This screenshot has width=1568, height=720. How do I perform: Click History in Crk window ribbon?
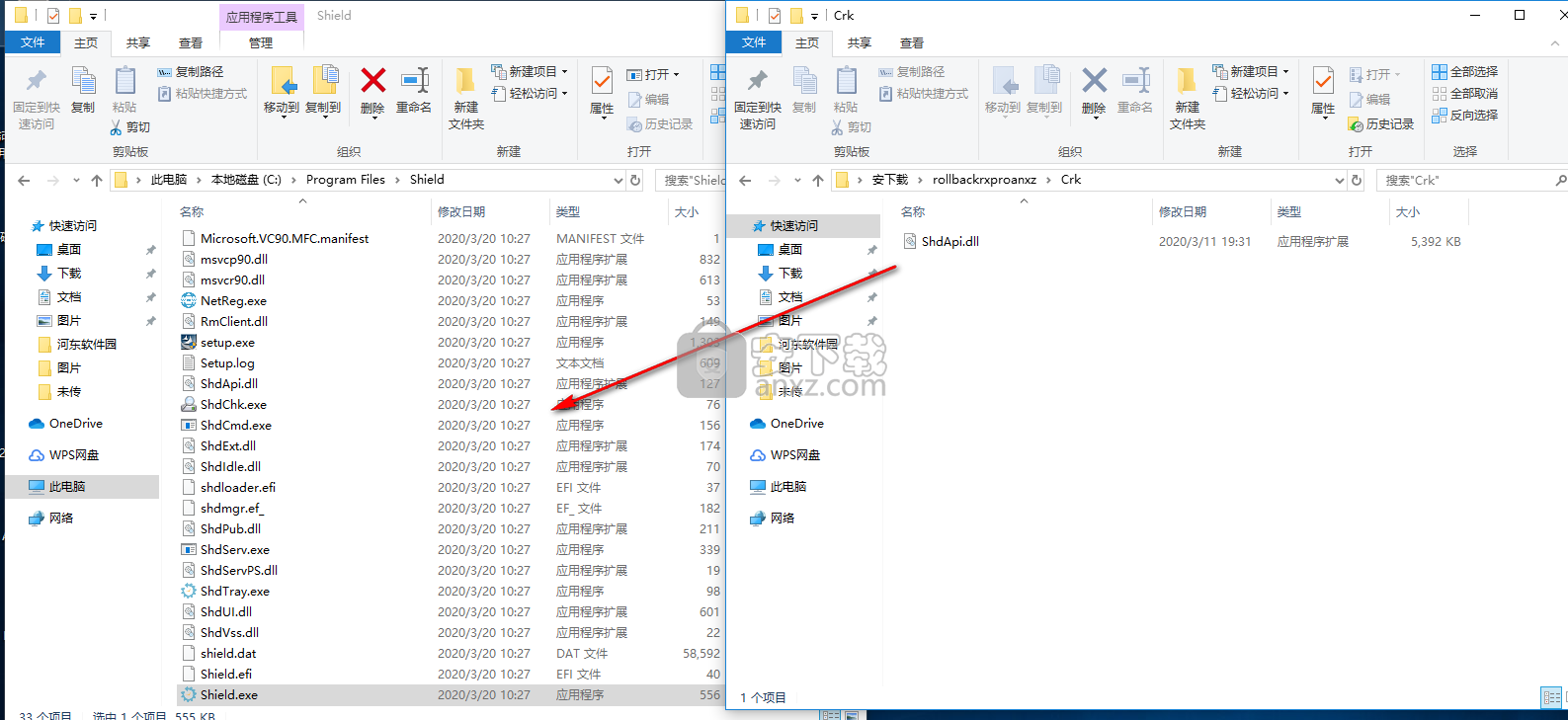(1381, 124)
